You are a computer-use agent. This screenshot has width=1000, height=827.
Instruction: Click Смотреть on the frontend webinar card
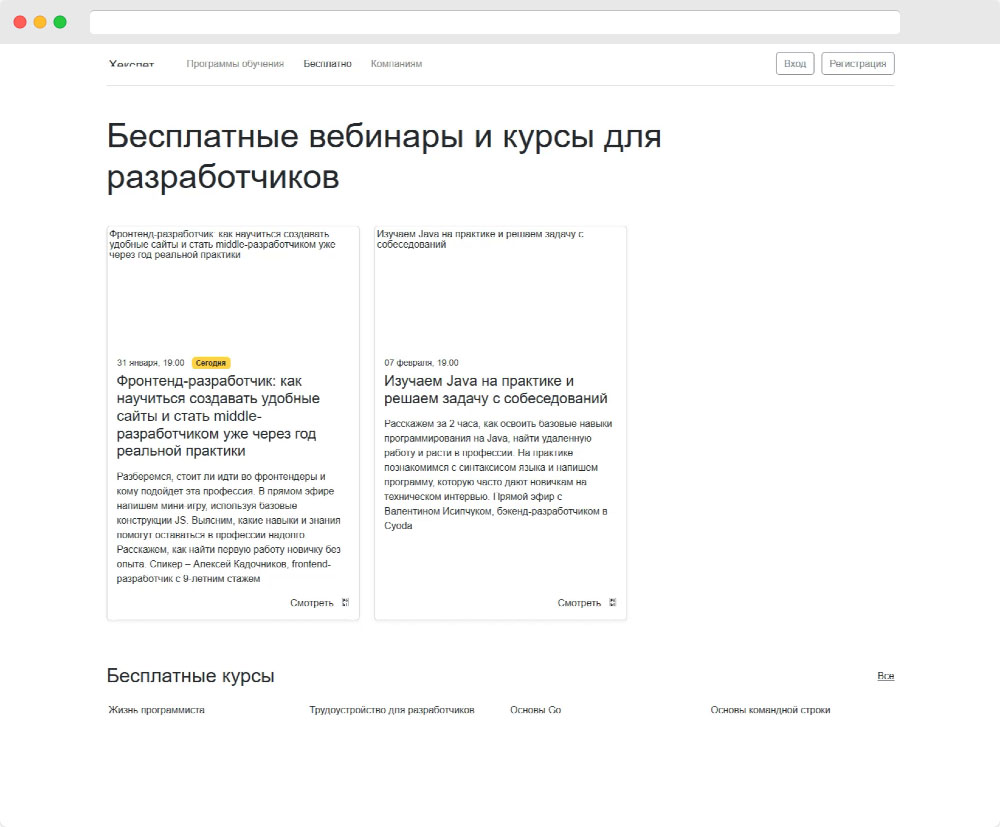tap(313, 603)
